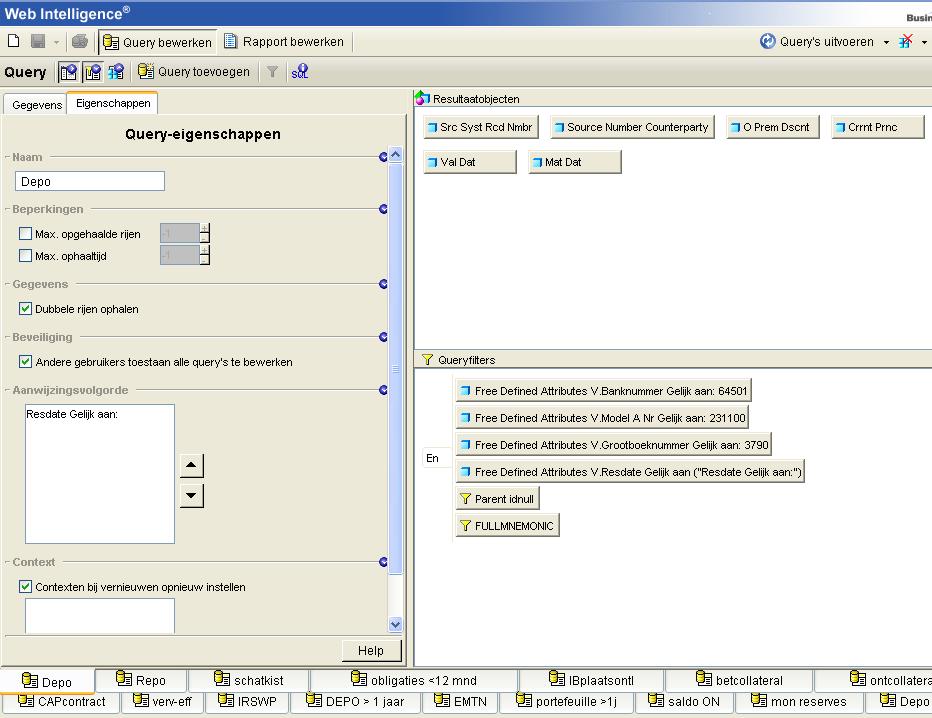Enable Max. opgehaalde rijen checkbox
Image resolution: width=932 pixels, height=718 pixels.
26,234
